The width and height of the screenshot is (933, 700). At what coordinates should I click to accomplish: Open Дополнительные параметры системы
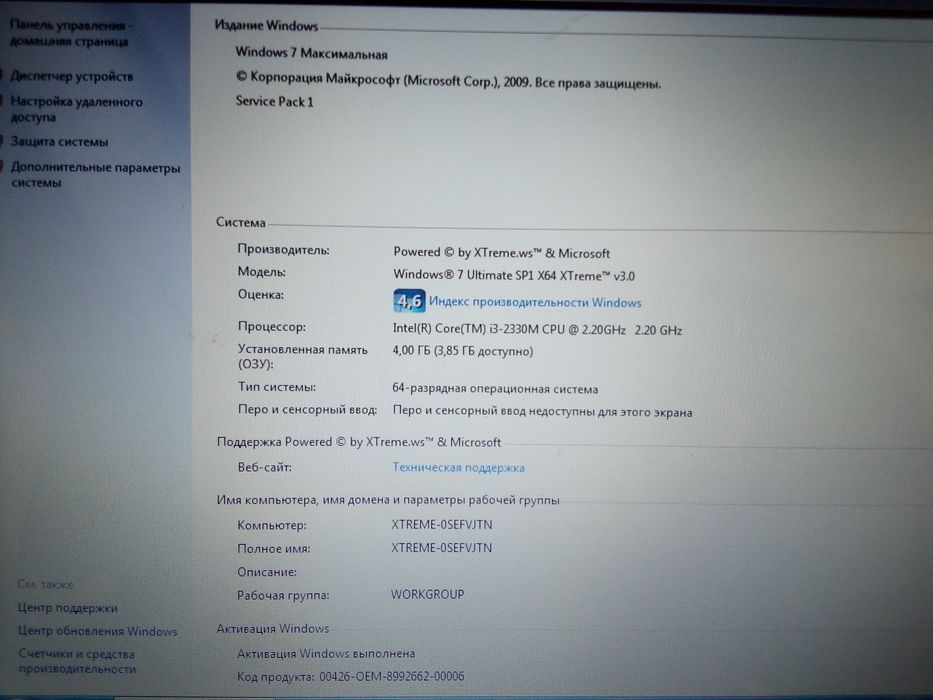pos(95,175)
